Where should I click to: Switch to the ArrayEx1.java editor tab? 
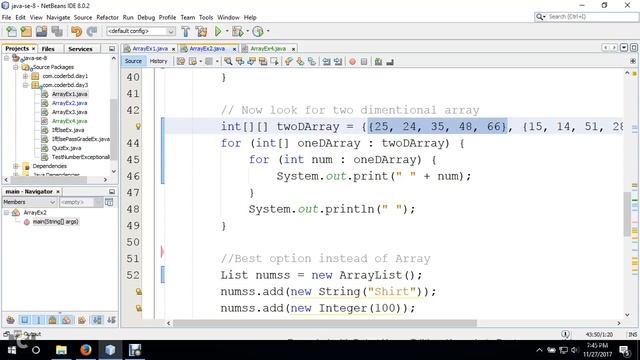pyautogui.click(x=150, y=49)
